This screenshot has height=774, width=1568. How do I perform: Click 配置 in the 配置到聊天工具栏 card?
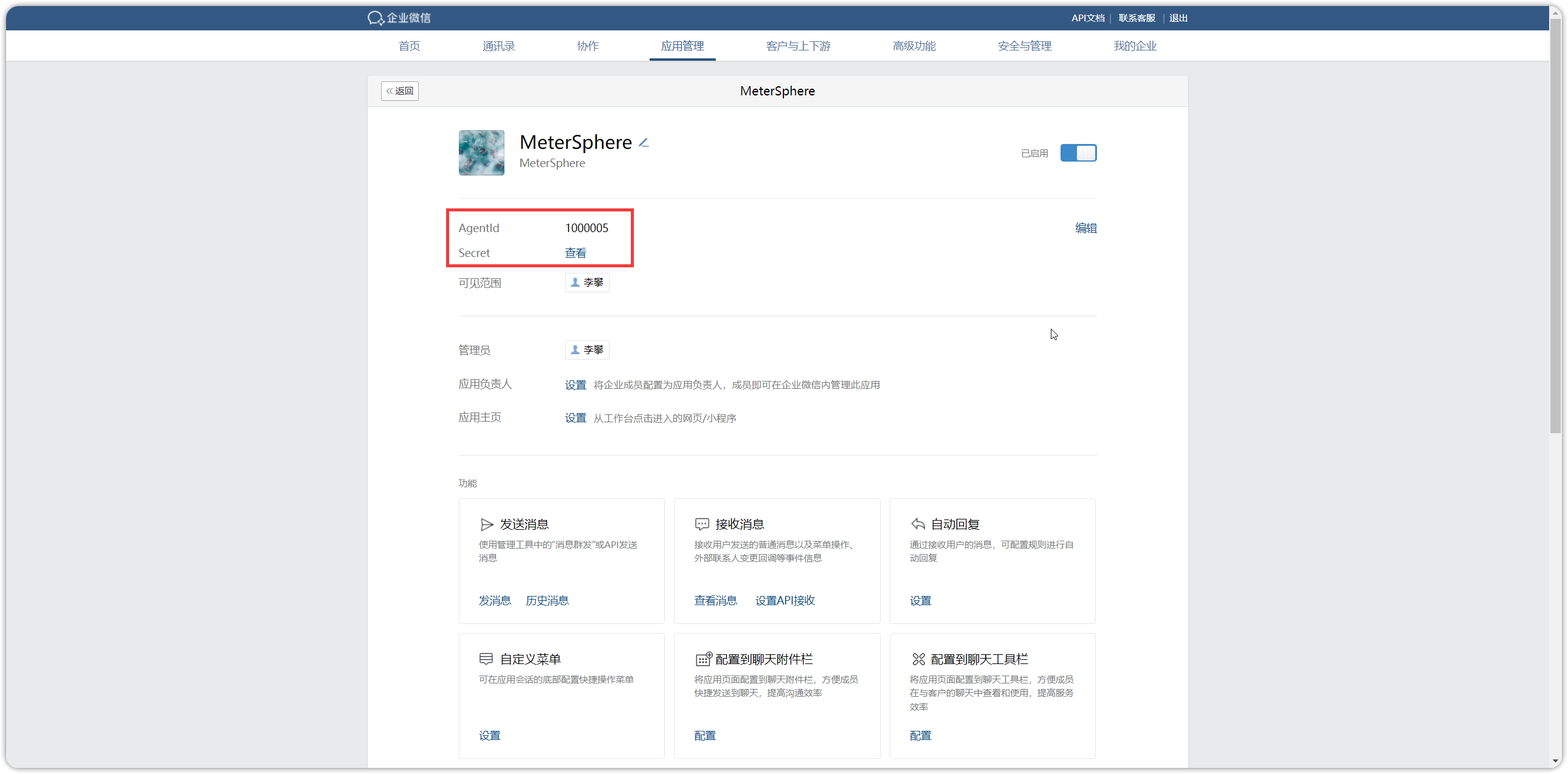[x=920, y=736]
